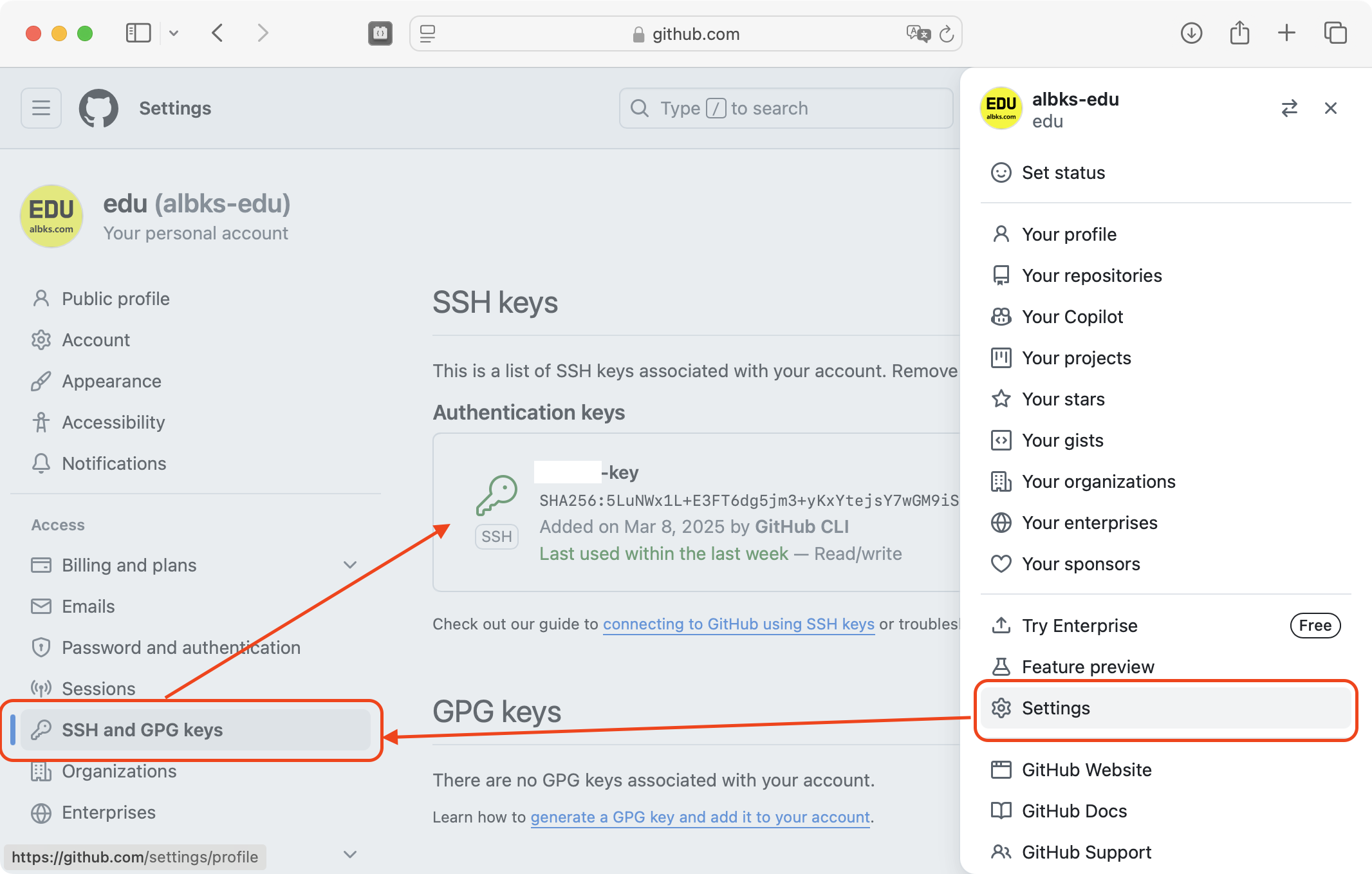Open sidebar options dropdown chevron
Viewport: 1372px width, 874px height.
[174, 33]
